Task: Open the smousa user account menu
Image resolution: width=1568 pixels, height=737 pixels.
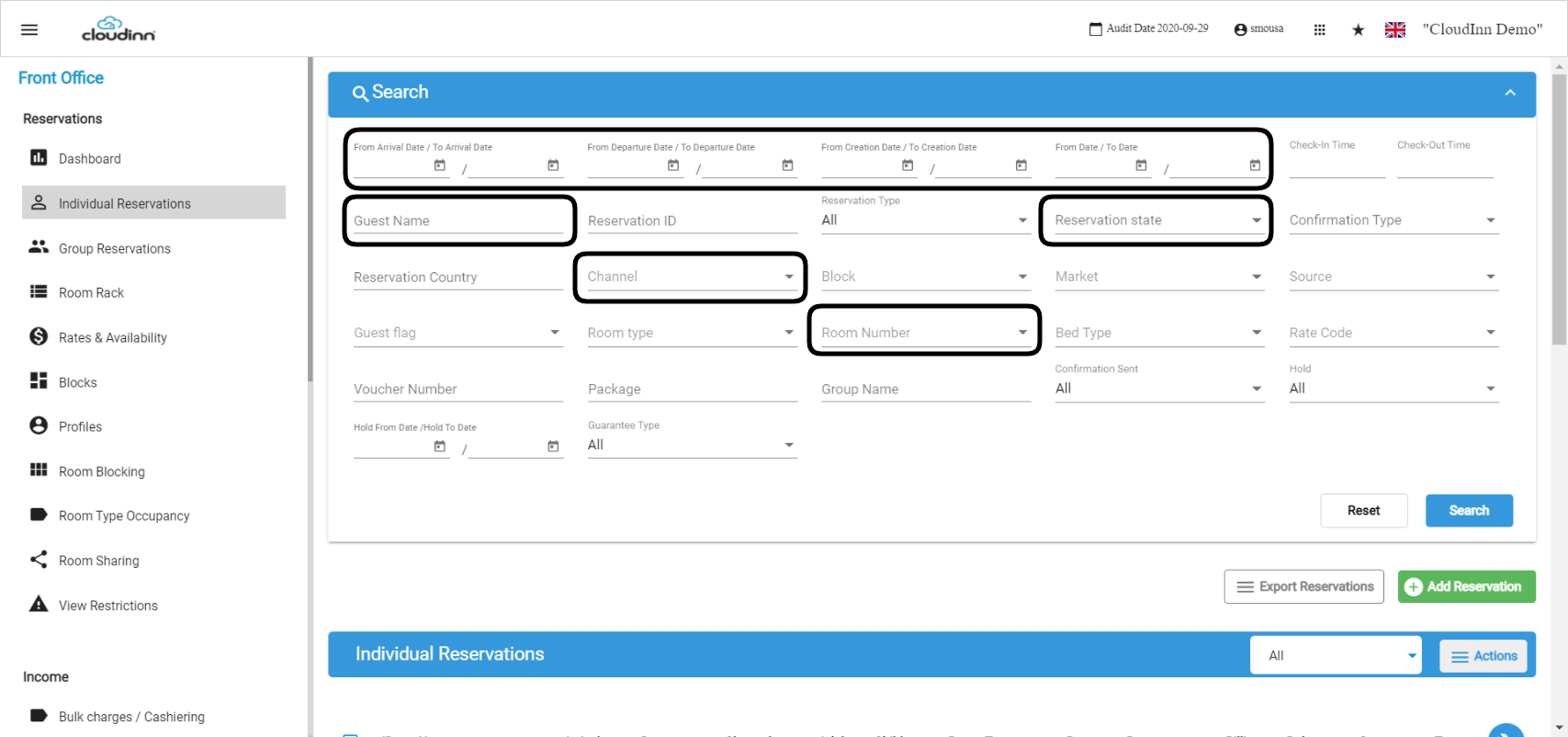Action: point(1258,29)
